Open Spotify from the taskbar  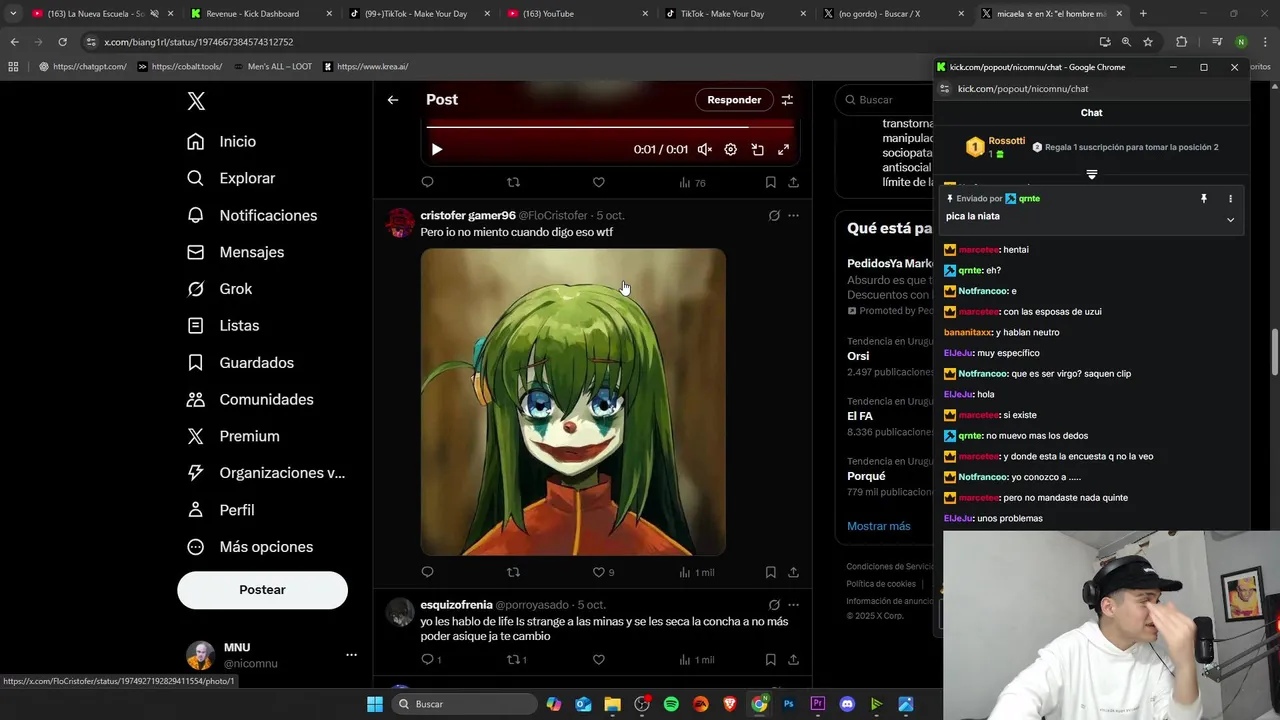[671, 704]
